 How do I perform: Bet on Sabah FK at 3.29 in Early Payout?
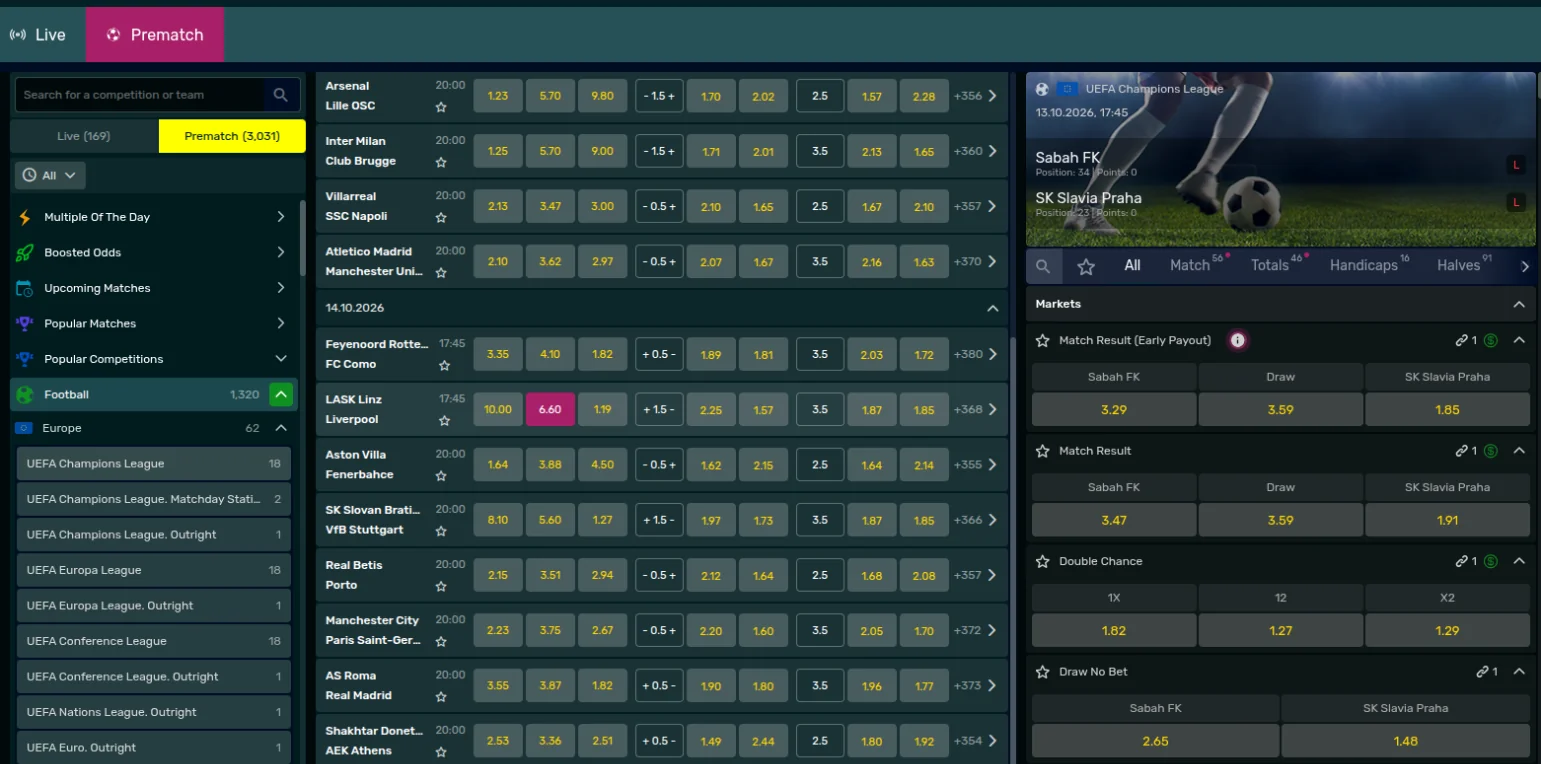pos(1113,410)
